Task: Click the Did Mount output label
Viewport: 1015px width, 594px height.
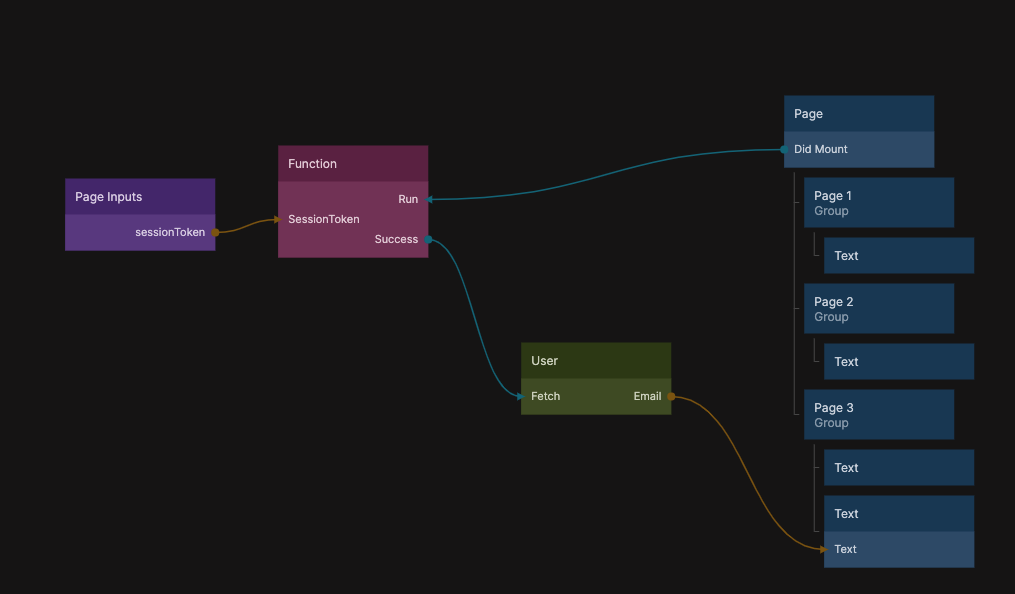Action: (x=821, y=149)
